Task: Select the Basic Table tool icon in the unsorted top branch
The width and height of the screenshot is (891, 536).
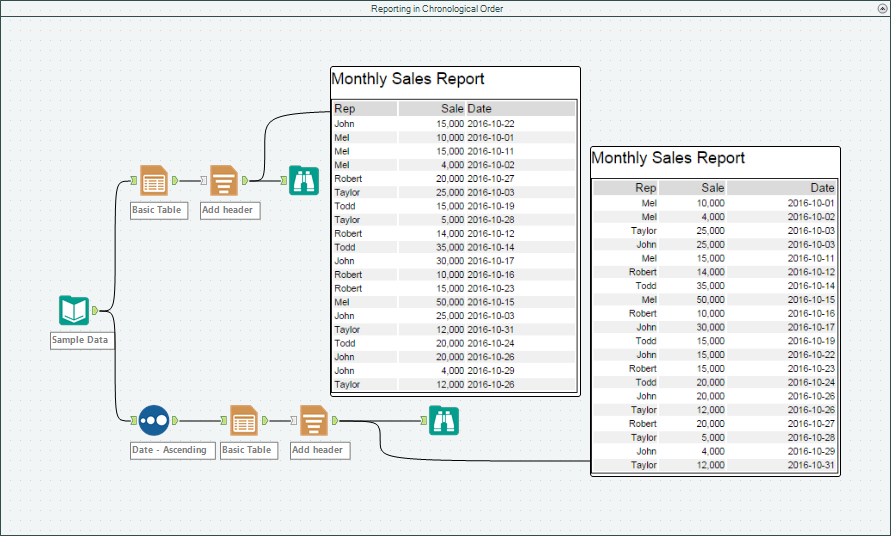Action: (153, 181)
